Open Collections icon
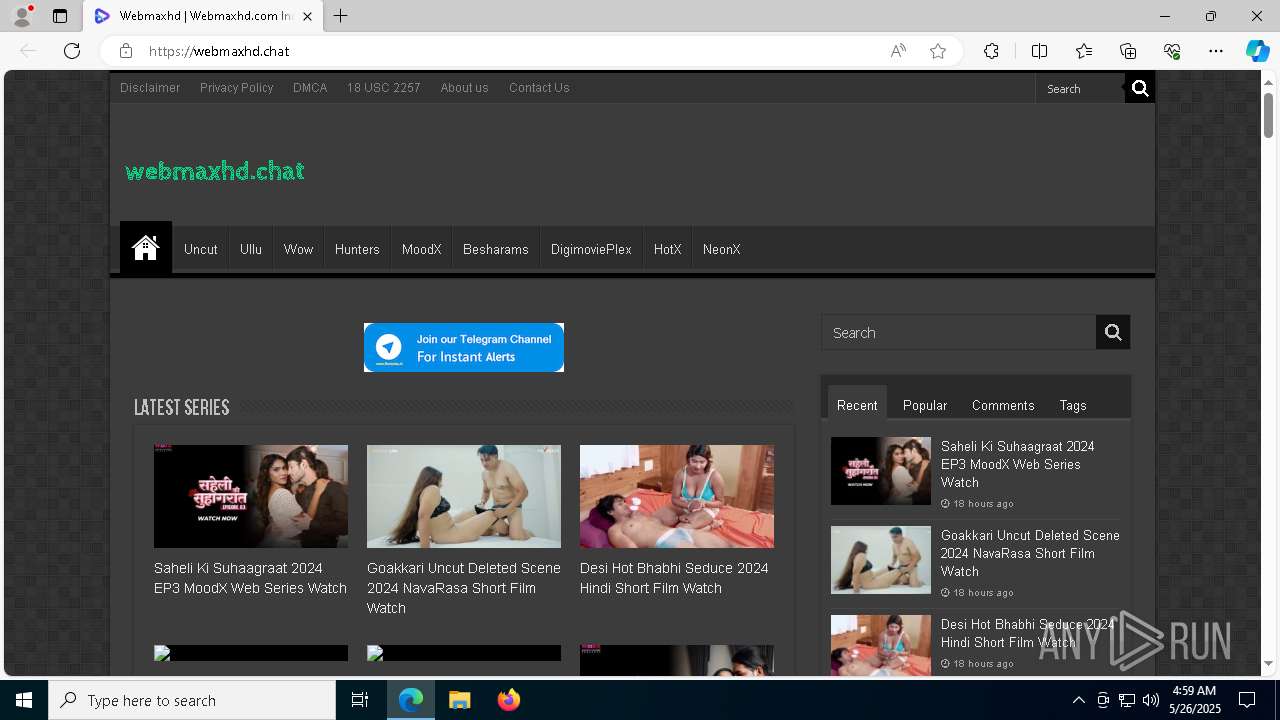The height and width of the screenshot is (720, 1280). (x=1128, y=51)
